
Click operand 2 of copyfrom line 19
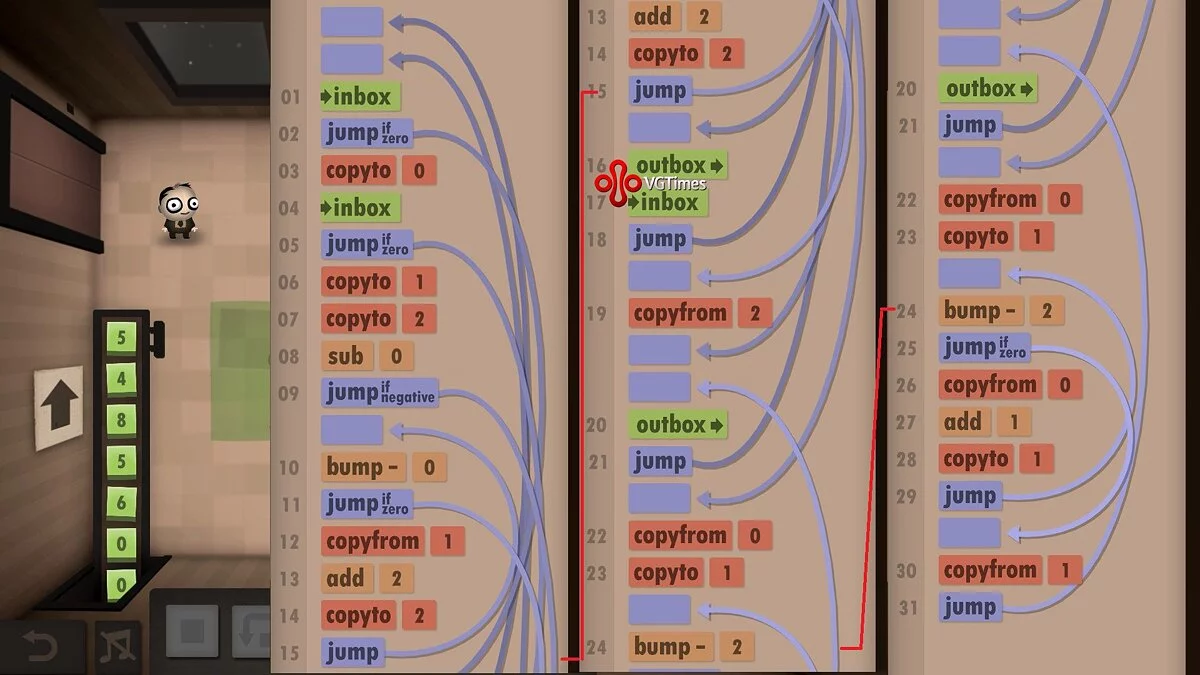(x=755, y=313)
